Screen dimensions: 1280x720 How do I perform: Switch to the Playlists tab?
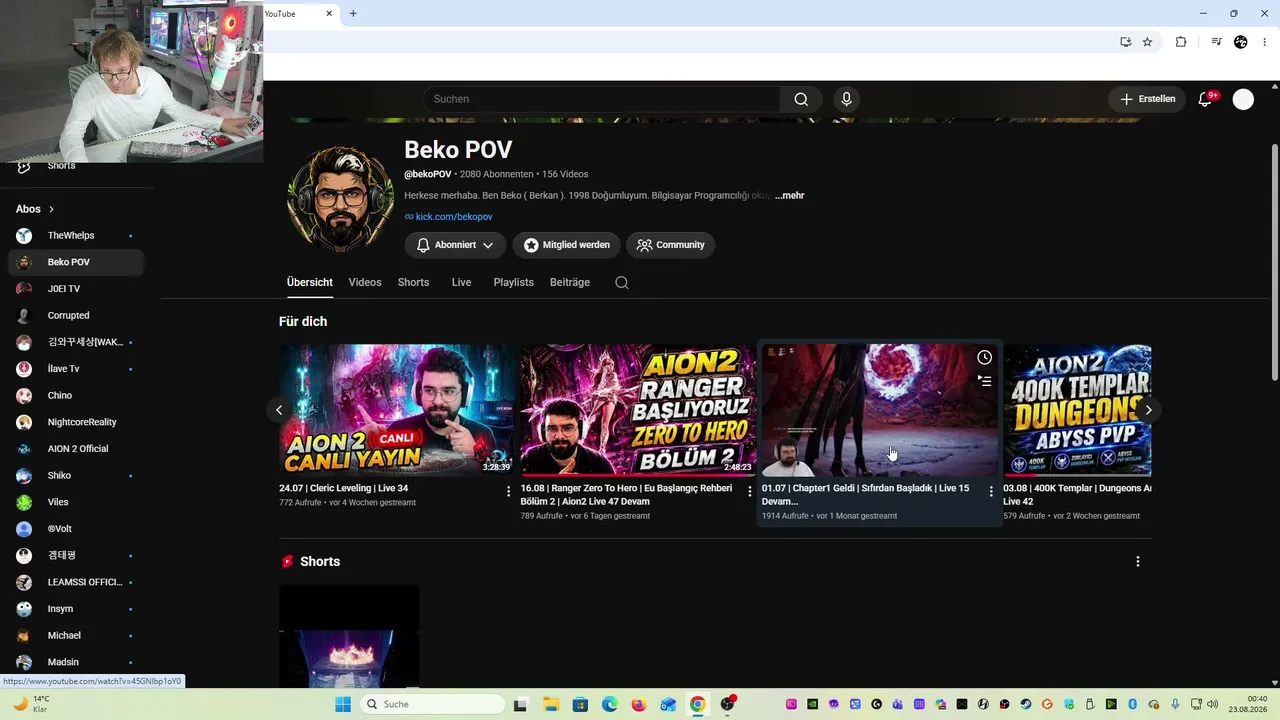[x=513, y=283]
